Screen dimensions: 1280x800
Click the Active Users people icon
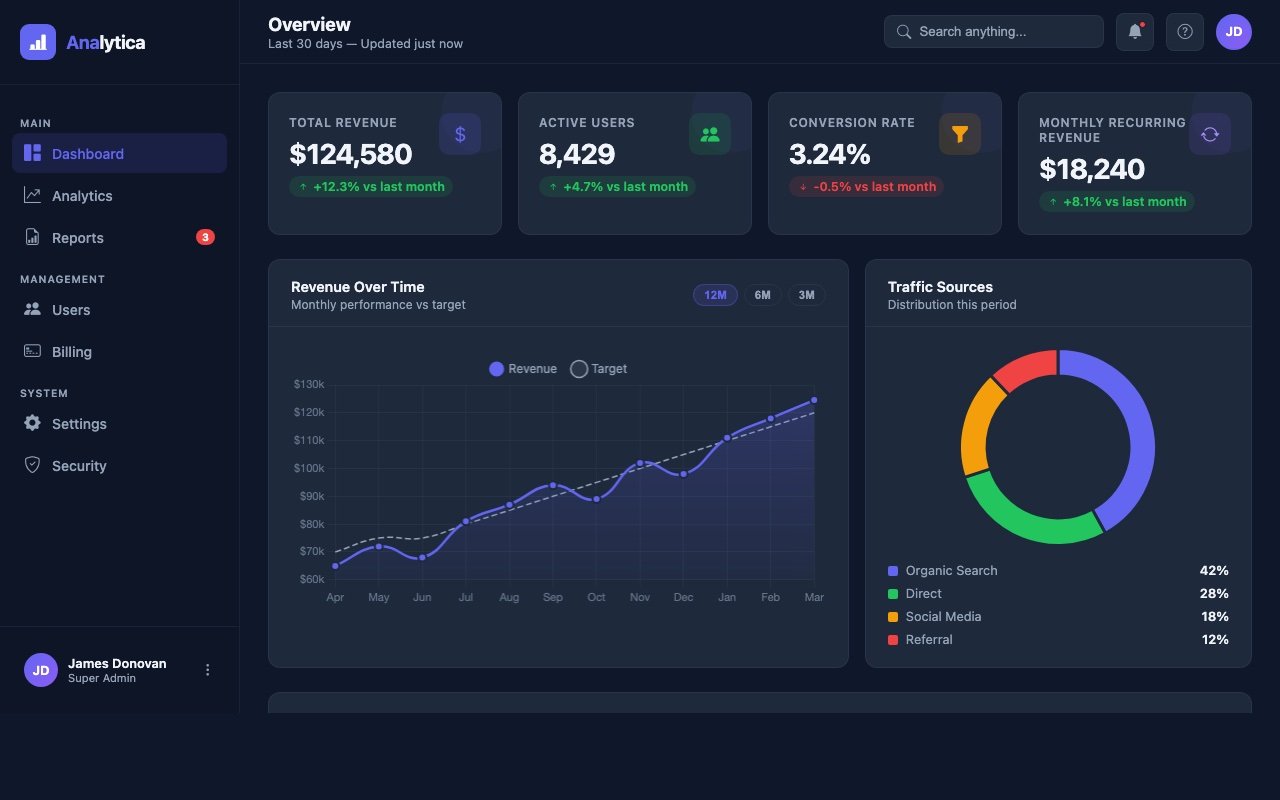click(710, 134)
